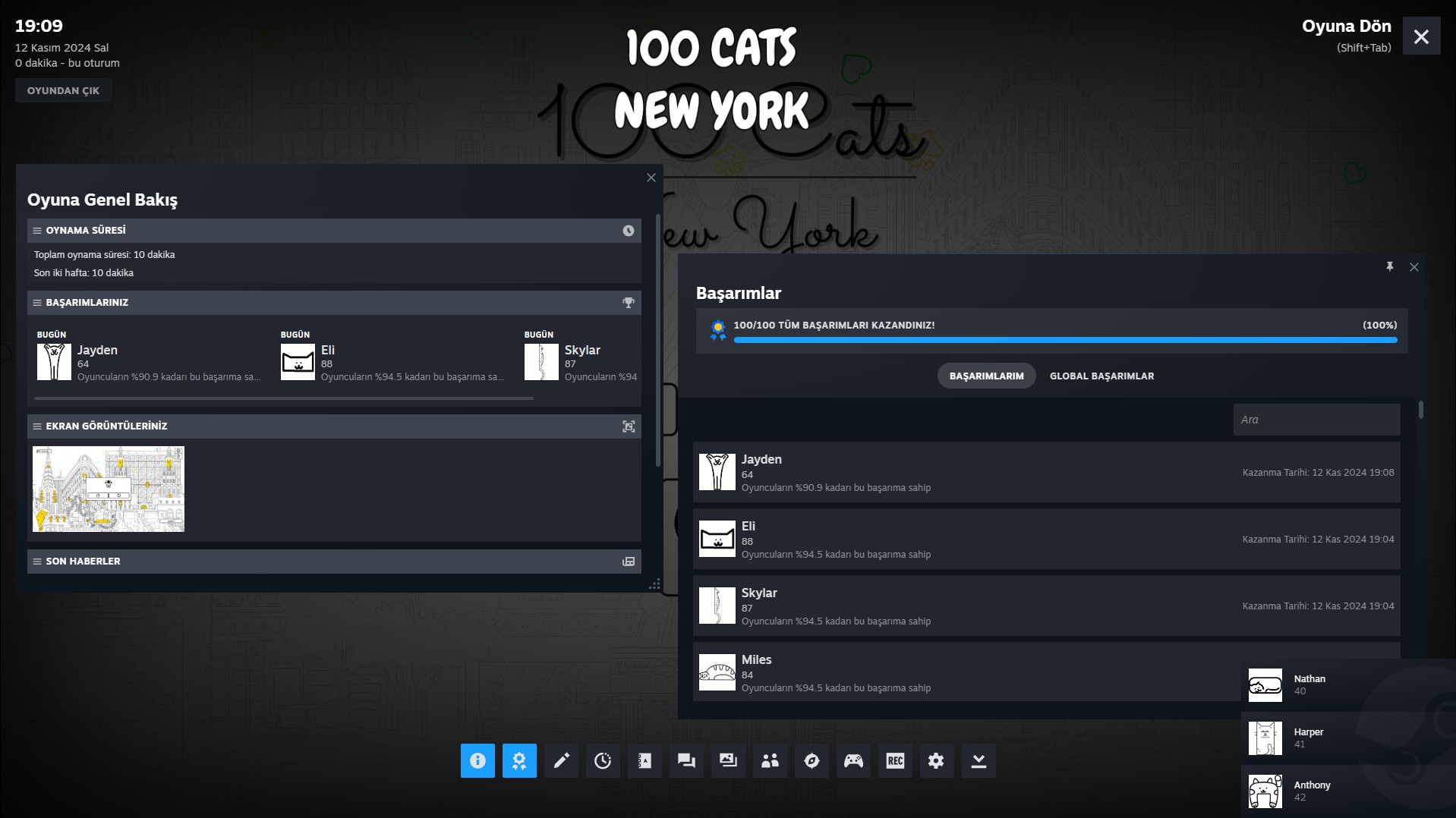Viewport: 1456px width, 818px height.
Task: Switch to the Başarımlarım tab
Action: 986,376
